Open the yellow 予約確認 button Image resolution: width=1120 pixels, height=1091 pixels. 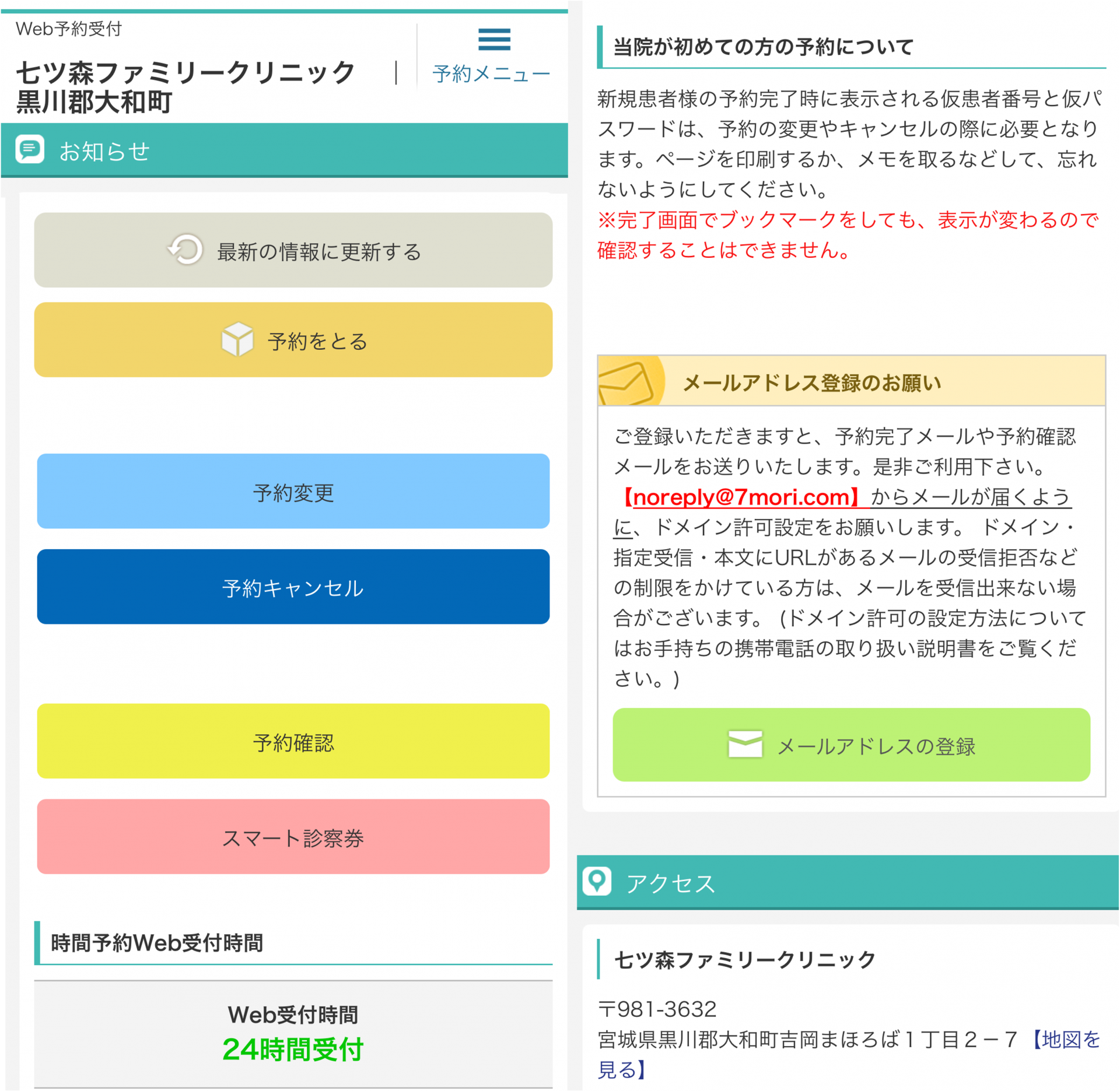[293, 741]
